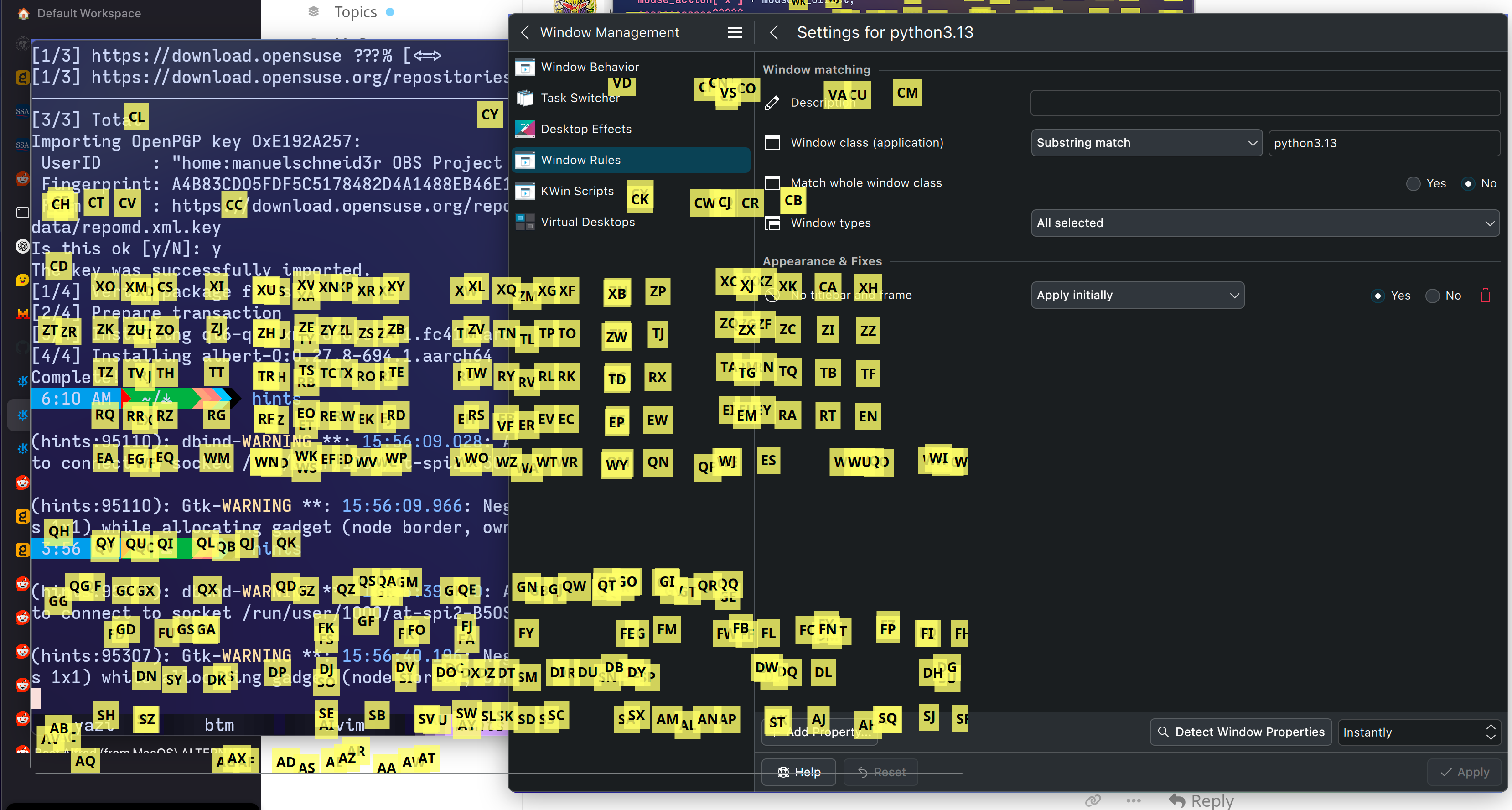Click the Window Behavior sidebar icon
Viewport: 1512px width, 810px height.
tap(525, 67)
